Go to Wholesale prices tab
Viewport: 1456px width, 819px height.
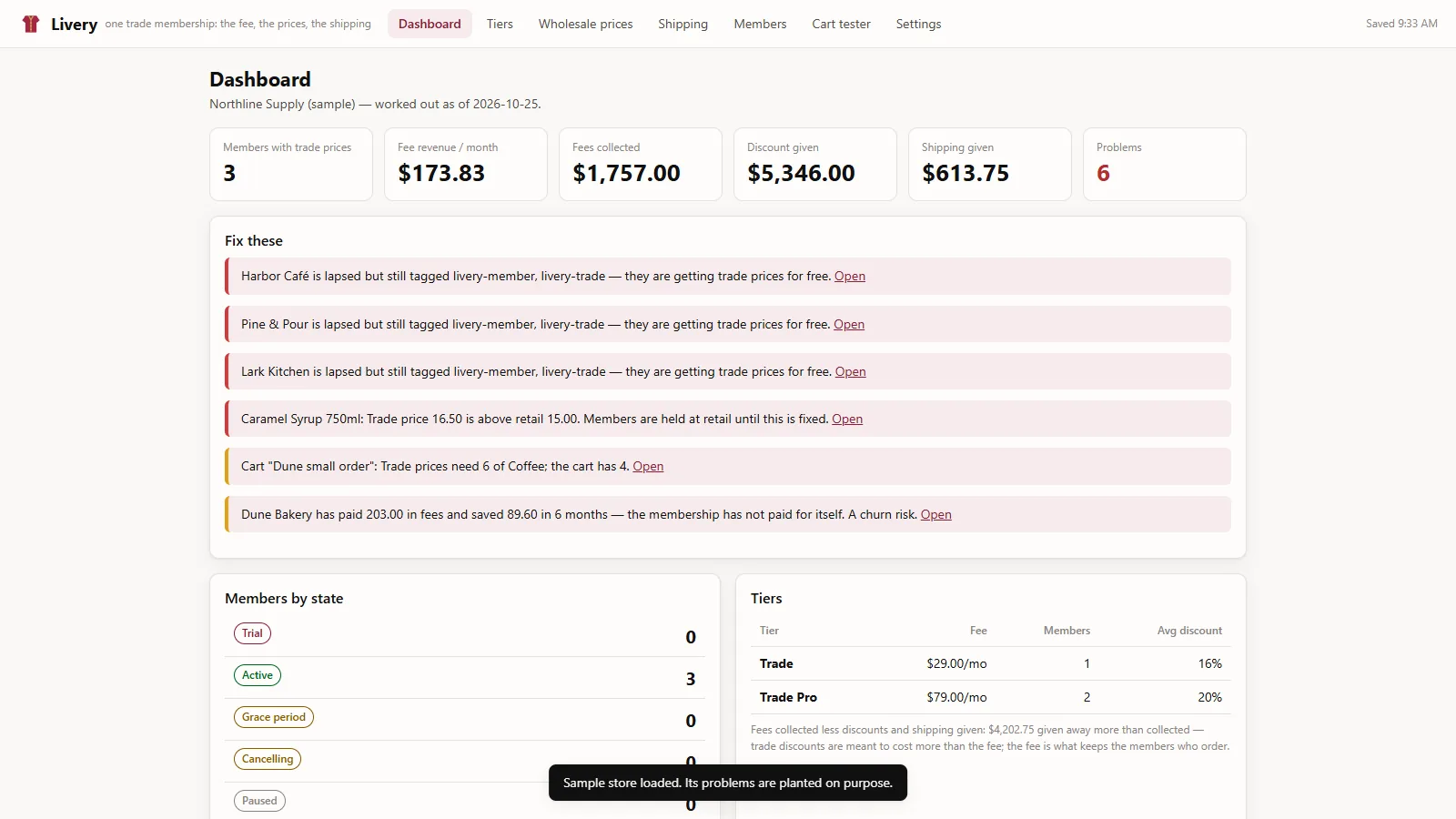click(585, 24)
